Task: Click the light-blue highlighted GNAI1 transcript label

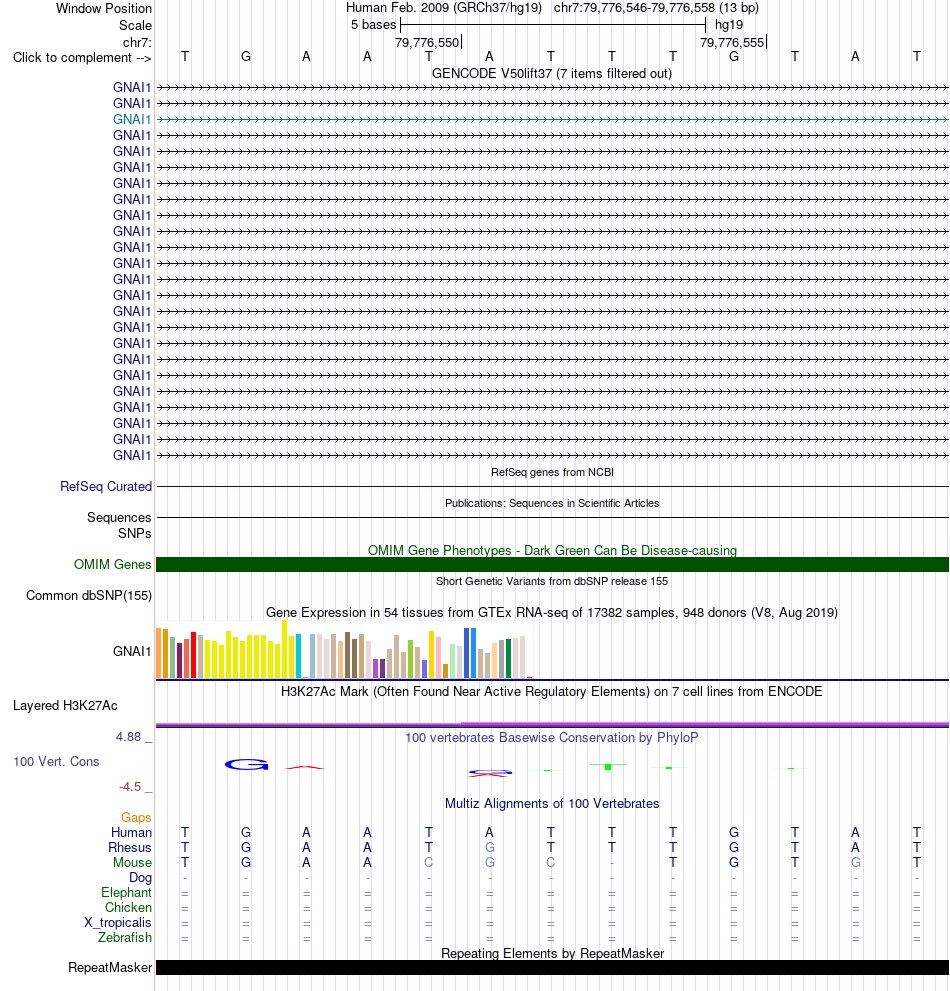Action: coord(132,119)
